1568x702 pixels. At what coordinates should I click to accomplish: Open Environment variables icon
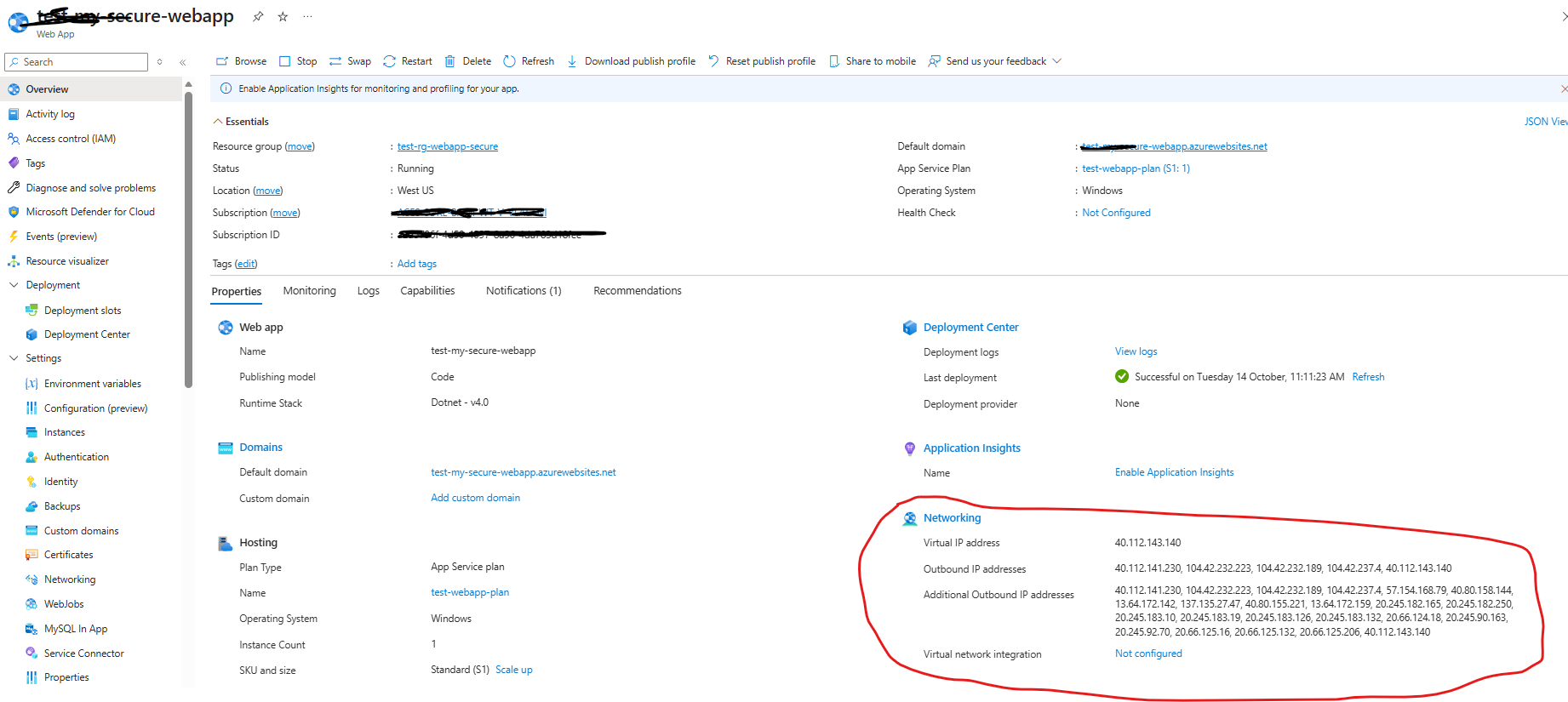(31, 384)
